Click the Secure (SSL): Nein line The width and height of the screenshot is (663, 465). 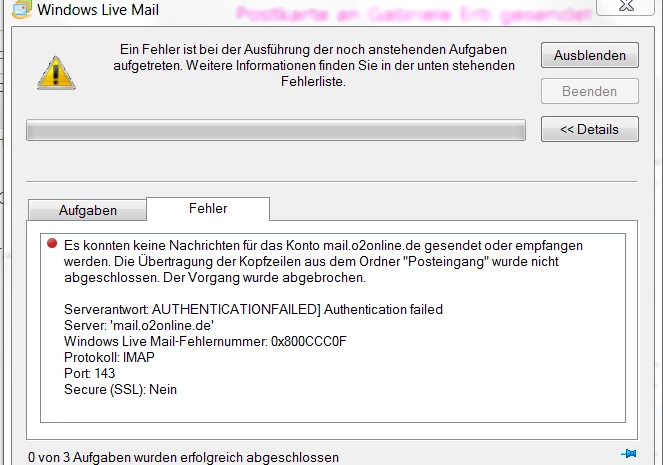click(x=120, y=389)
